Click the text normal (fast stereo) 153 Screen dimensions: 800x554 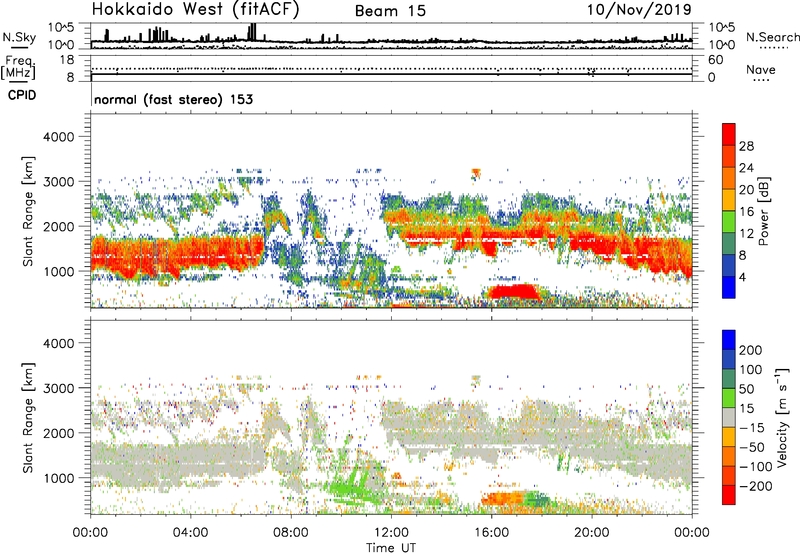click(x=173, y=99)
